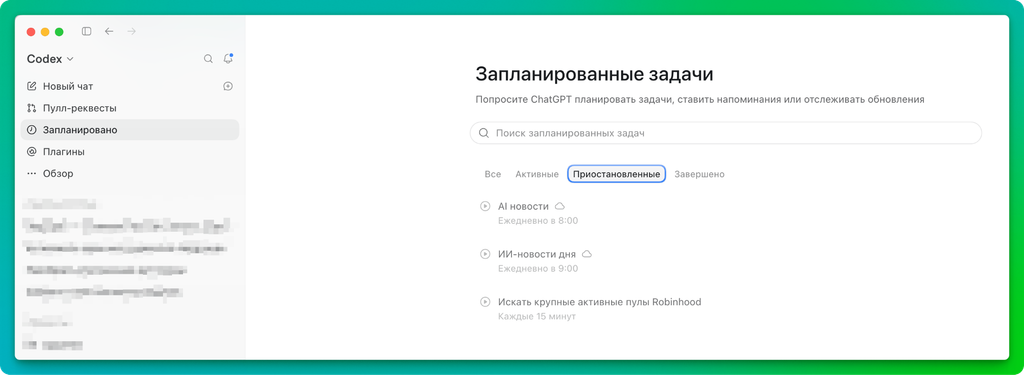The width and height of the screenshot is (1024, 375).
Task: Switch to the Активные tab
Action: click(x=537, y=174)
